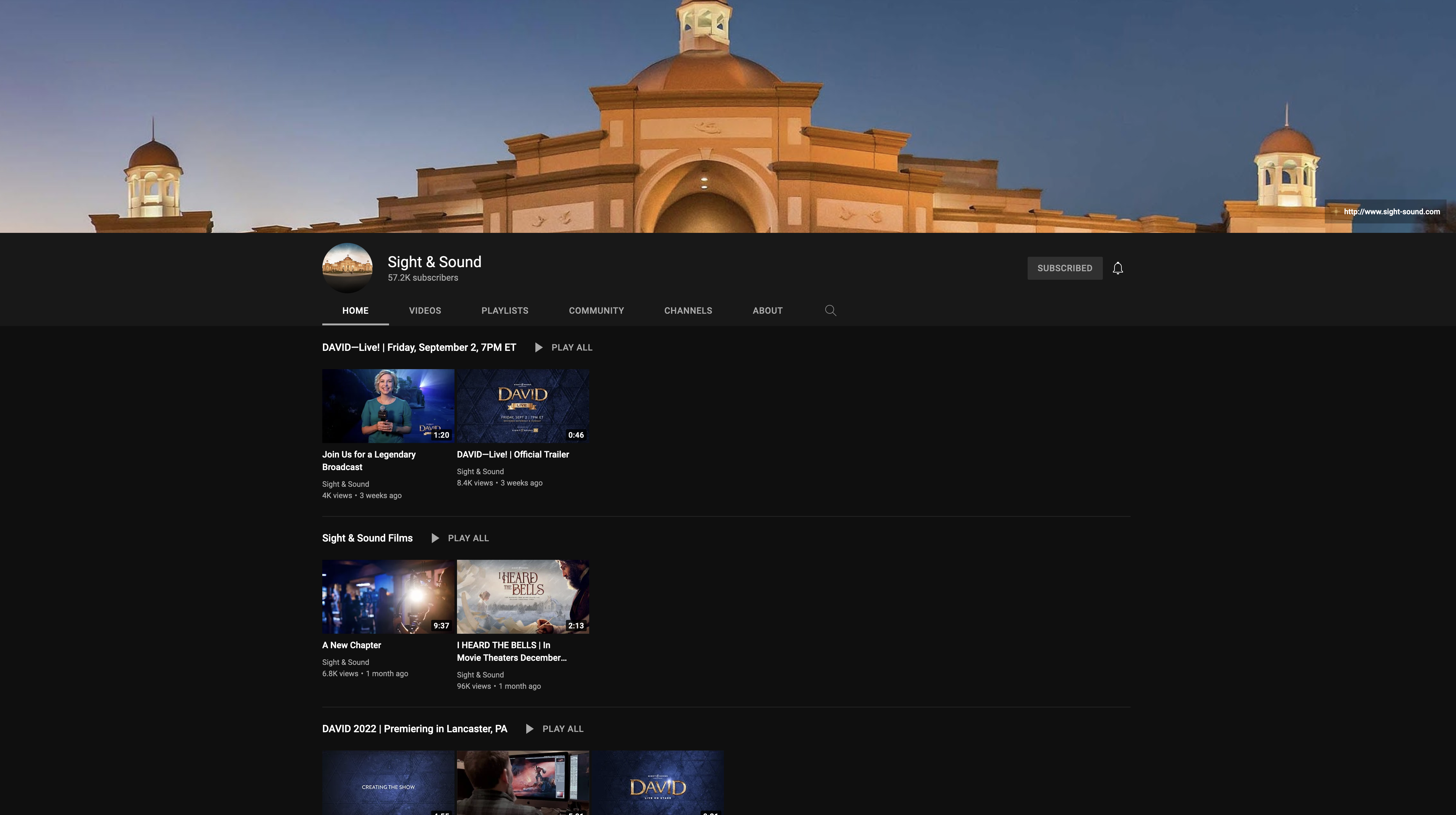Click I HEARD THE BELLS Movie Theaters title

pos(511,652)
